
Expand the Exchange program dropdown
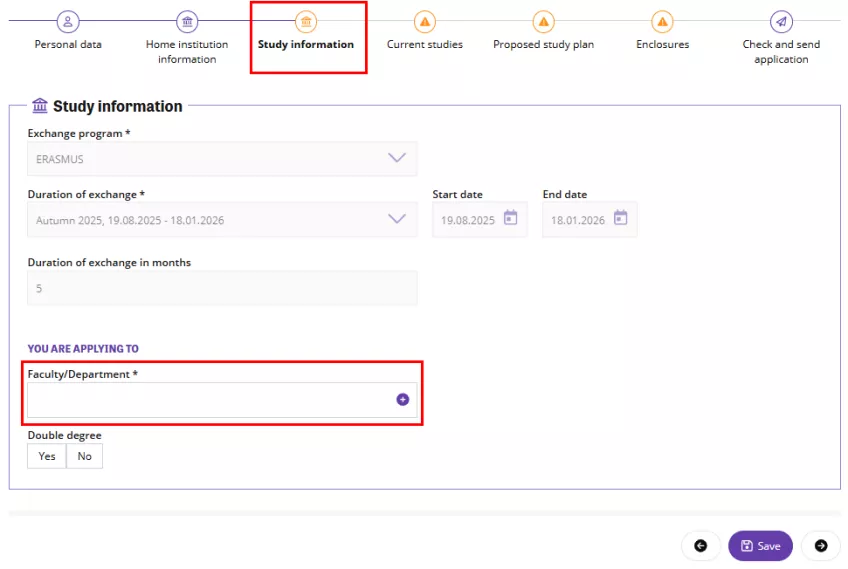tap(396, 158)
